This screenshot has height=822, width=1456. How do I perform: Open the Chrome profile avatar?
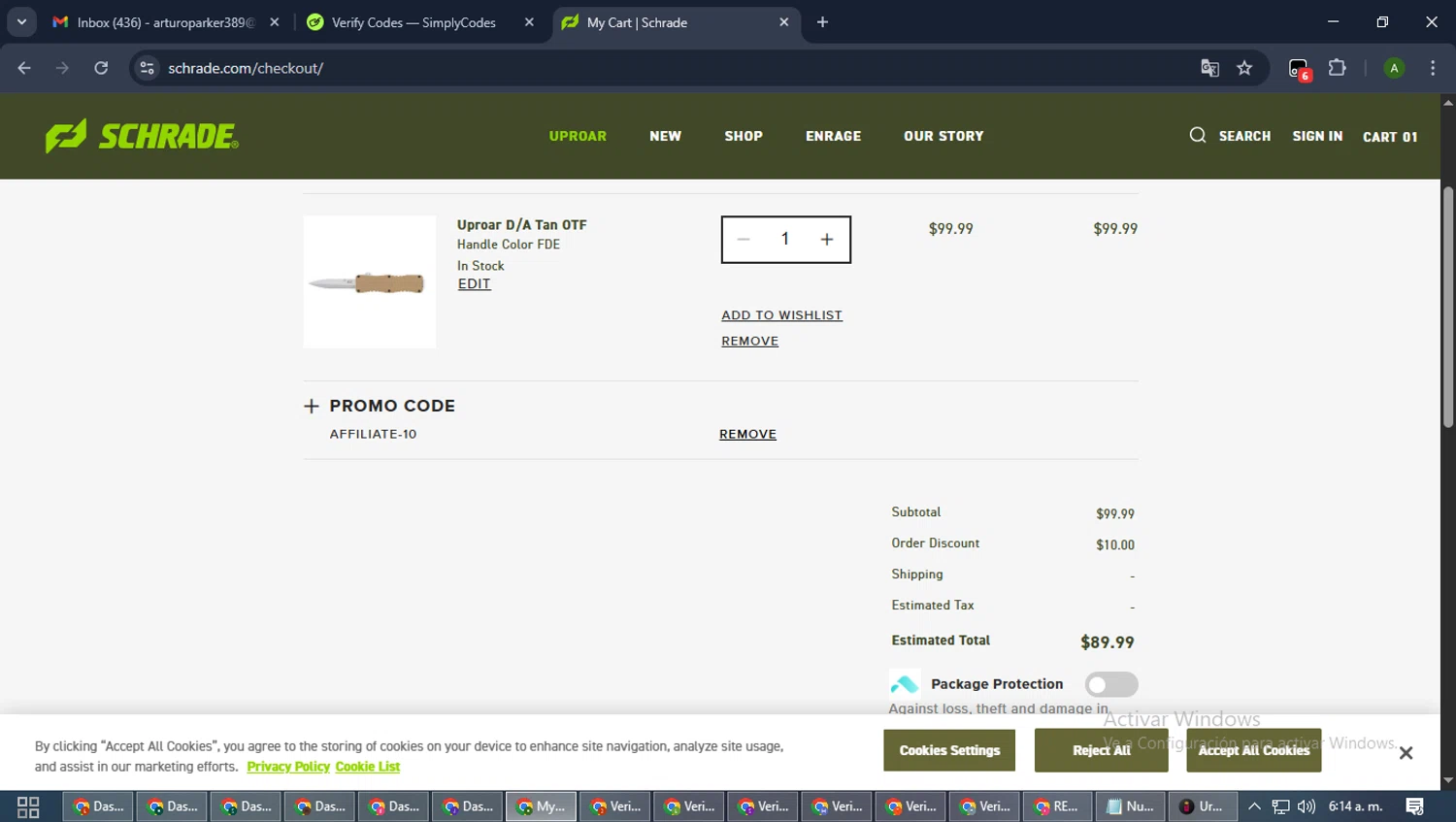click(1394, 68)
